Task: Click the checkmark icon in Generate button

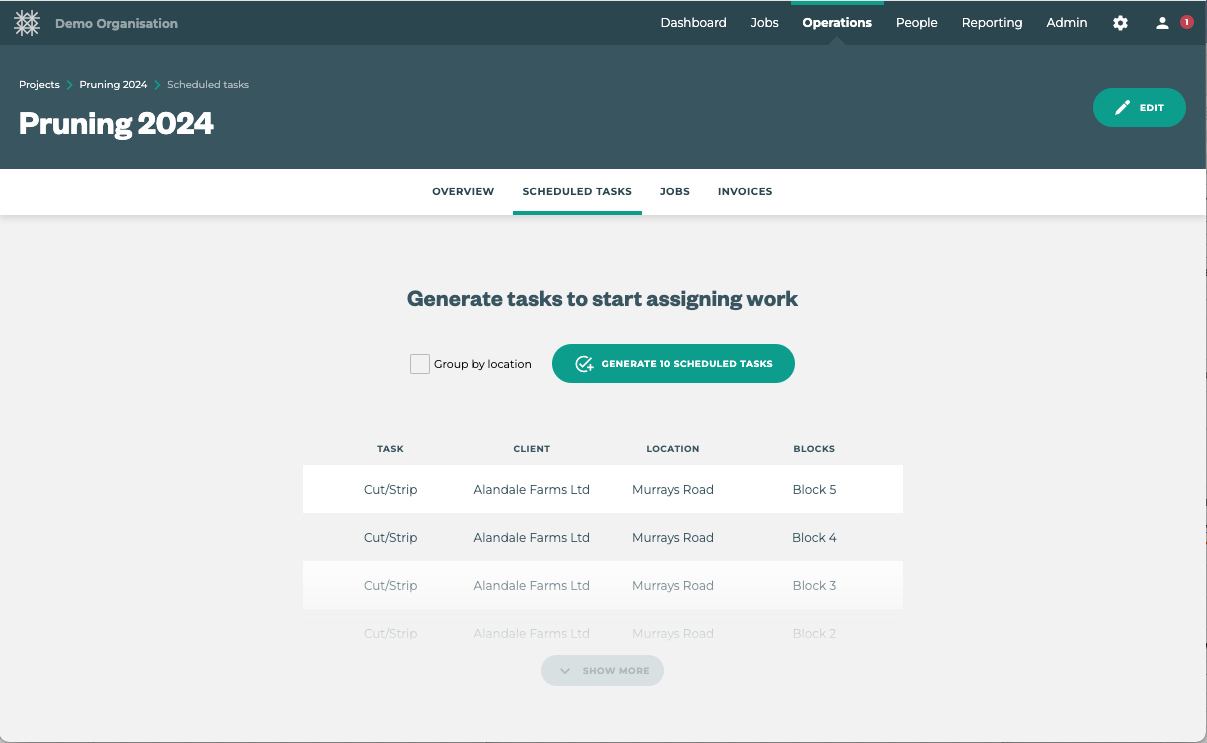Action: pos(584,364)
